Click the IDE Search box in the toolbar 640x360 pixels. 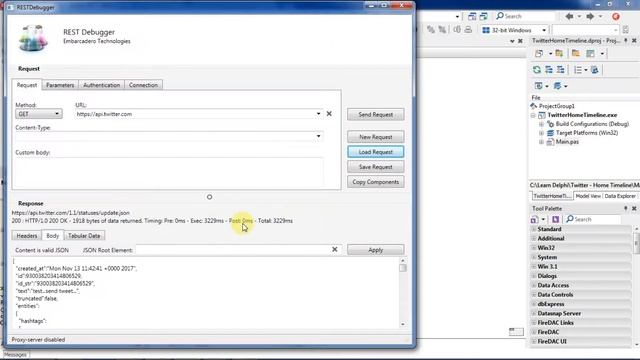point(525,16)
